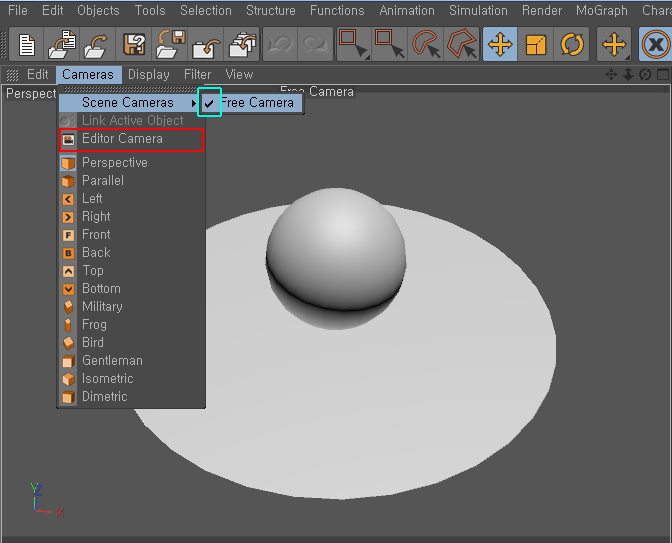Open the viewport Filter menu
The image size is (672, 543).
pos(198,75)
